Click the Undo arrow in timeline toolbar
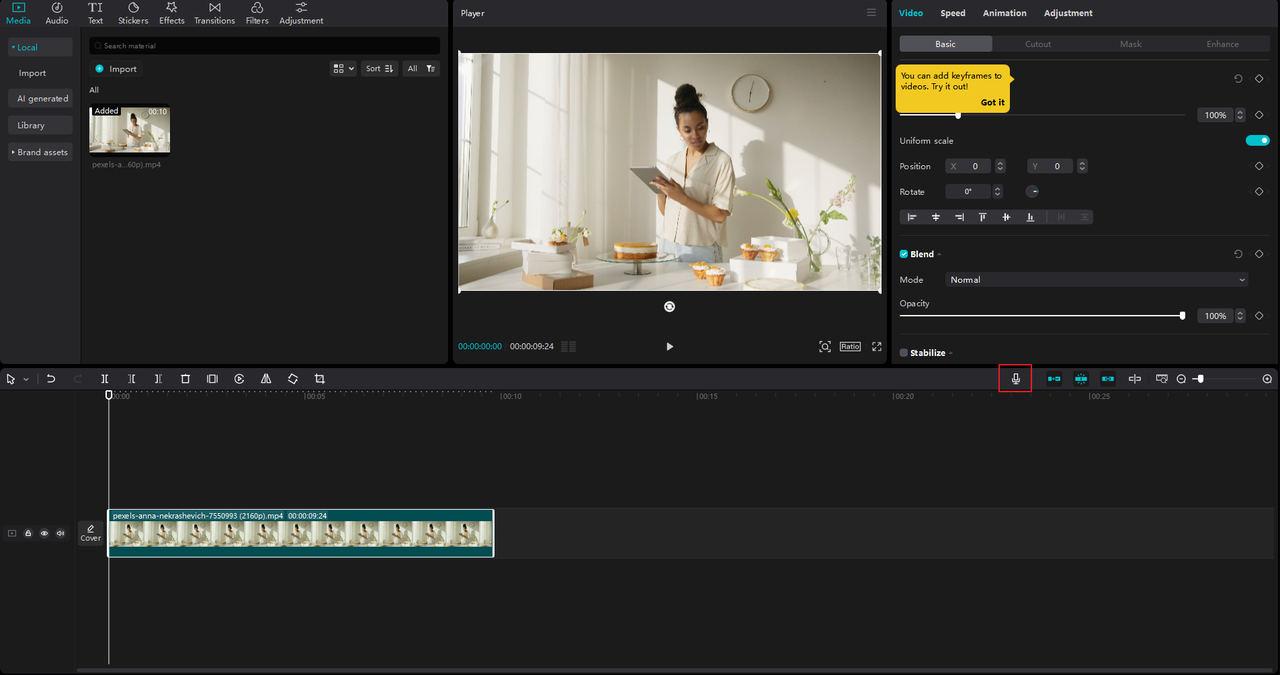Screen dimensions: 1280x675 coord(51,379)
